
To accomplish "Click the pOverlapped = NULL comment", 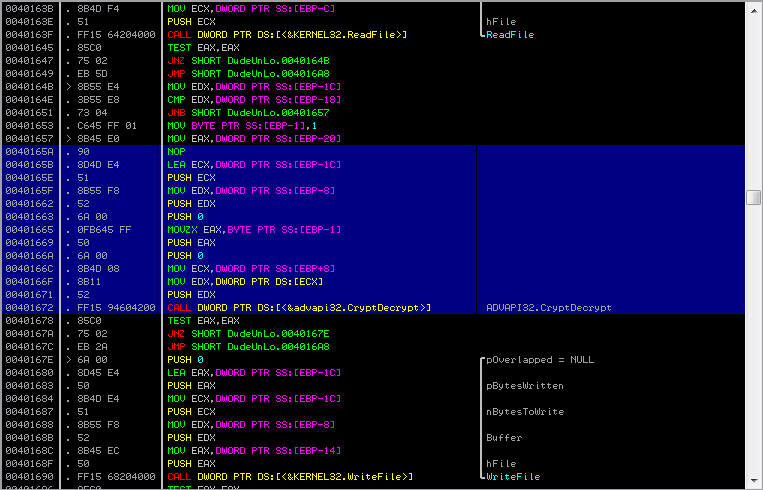I will pos(540,360).
